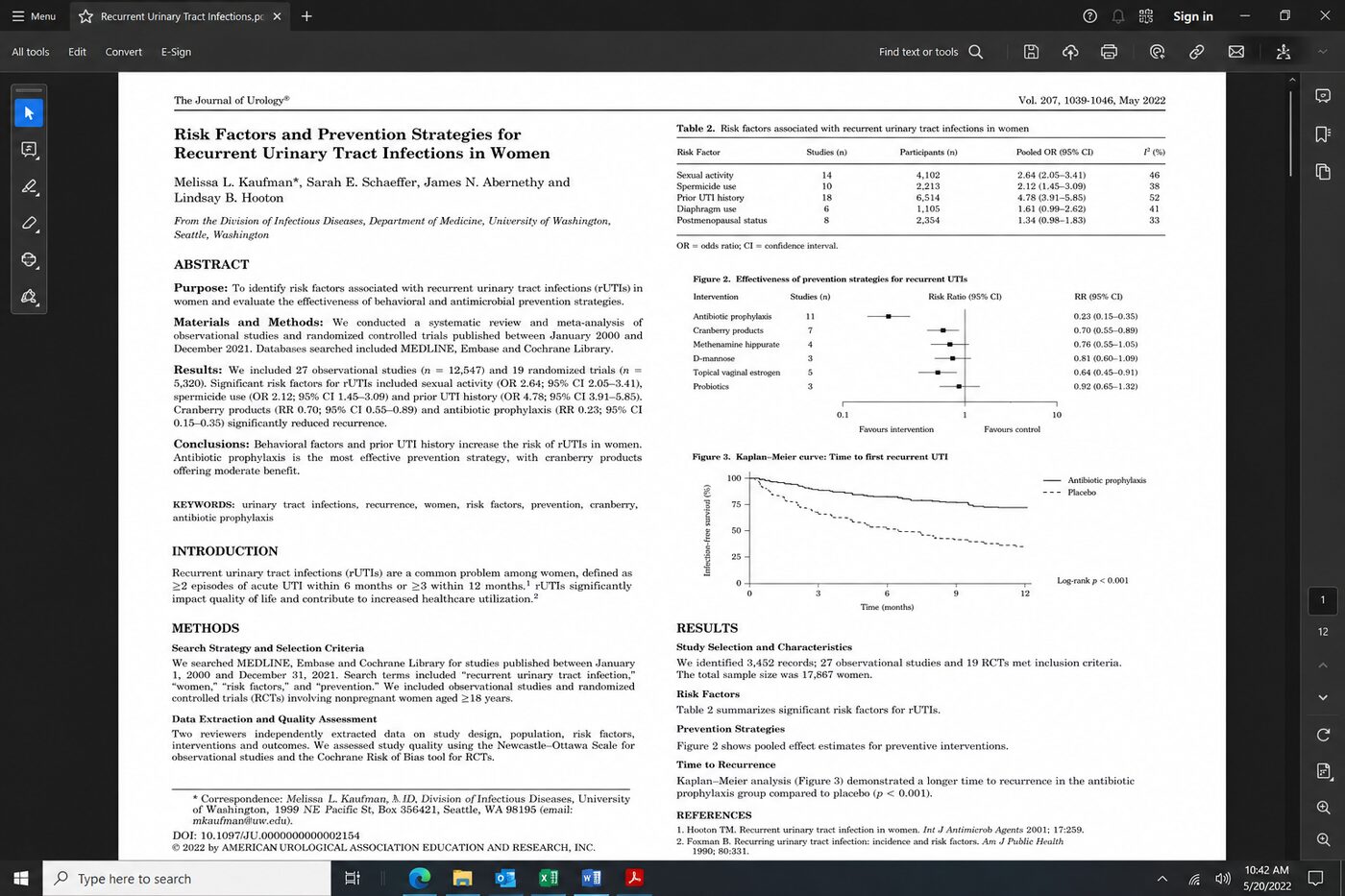Click the mkaufman@uw.edu email address
This screenshot has height=896, width=1345.
(x=242, y=821)
